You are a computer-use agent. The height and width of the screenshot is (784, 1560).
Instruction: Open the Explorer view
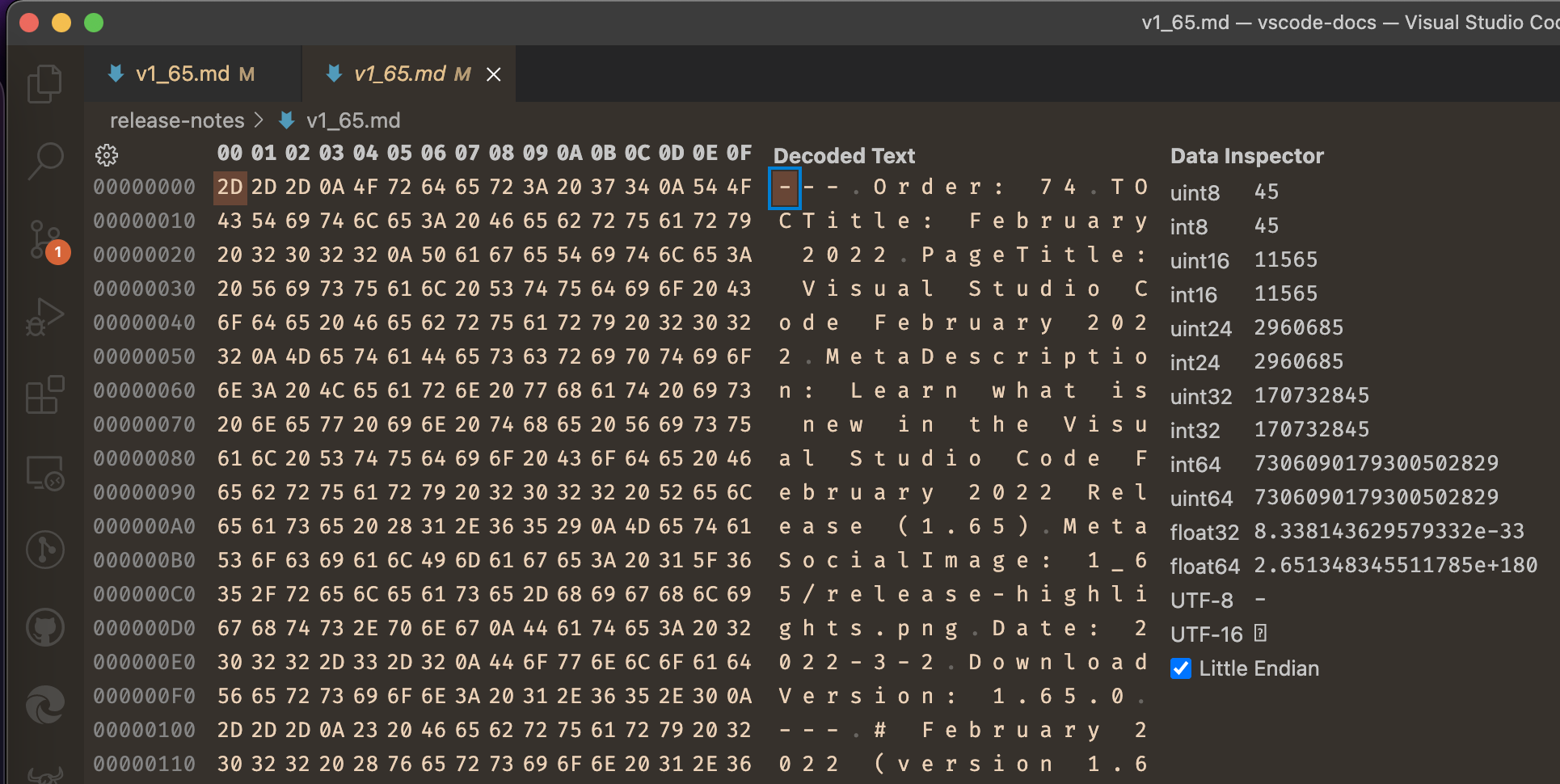46,83
